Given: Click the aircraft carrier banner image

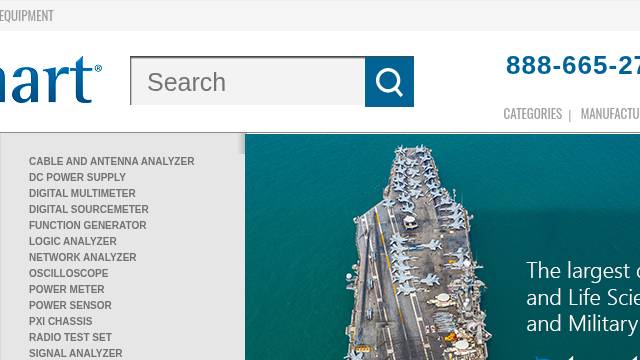Looking at the screenshot, I should pos(442,247).
